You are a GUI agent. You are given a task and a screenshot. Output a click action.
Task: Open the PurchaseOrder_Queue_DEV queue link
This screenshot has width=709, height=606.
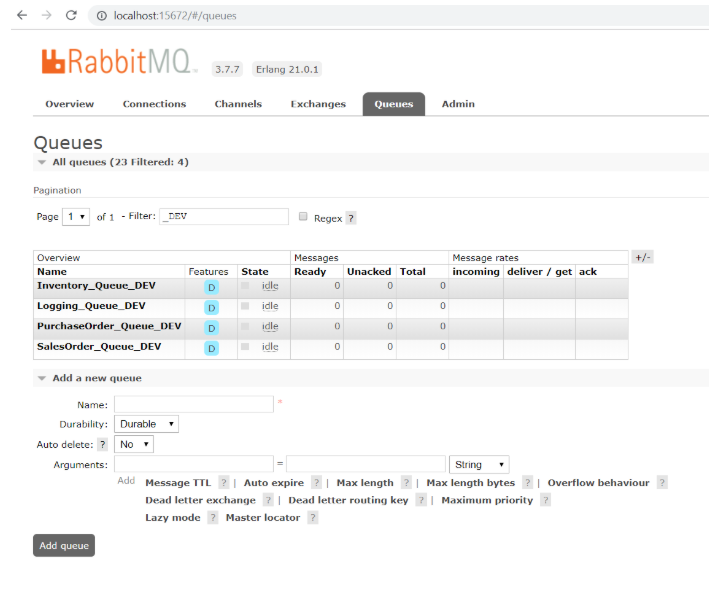coord(109,326)
